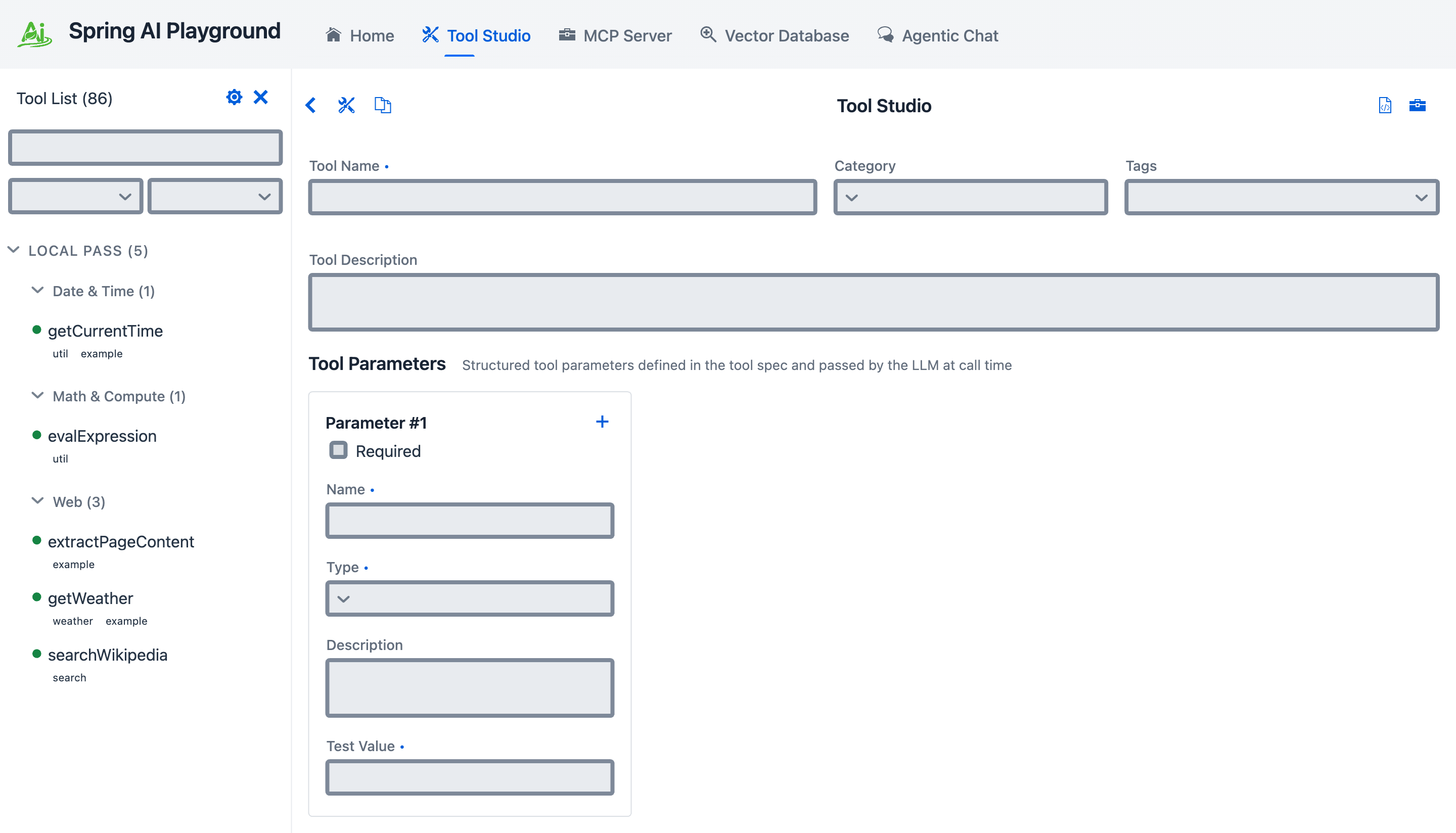Open the MCP Server tab
This screenshot has width=1456, height=833.
(615, 35)
